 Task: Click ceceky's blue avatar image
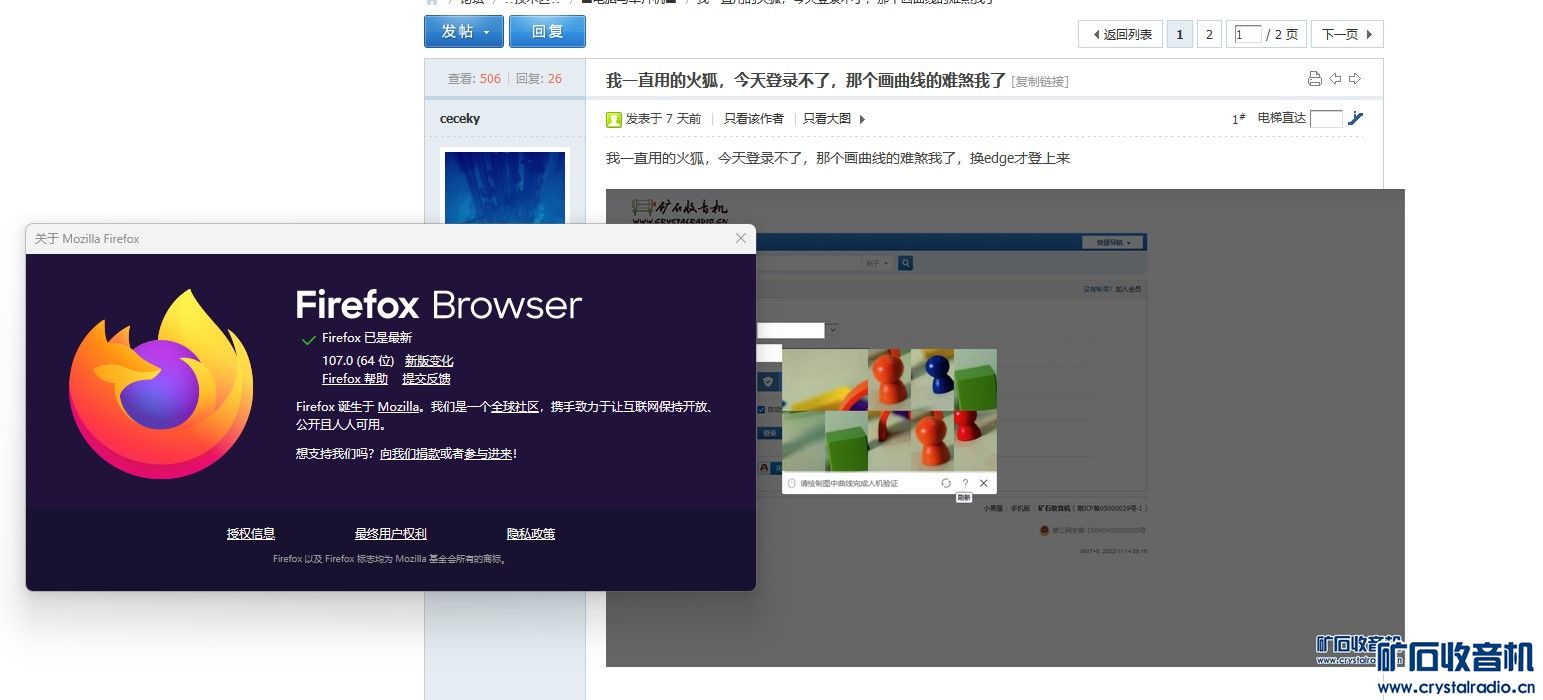(x=504, y=187)
